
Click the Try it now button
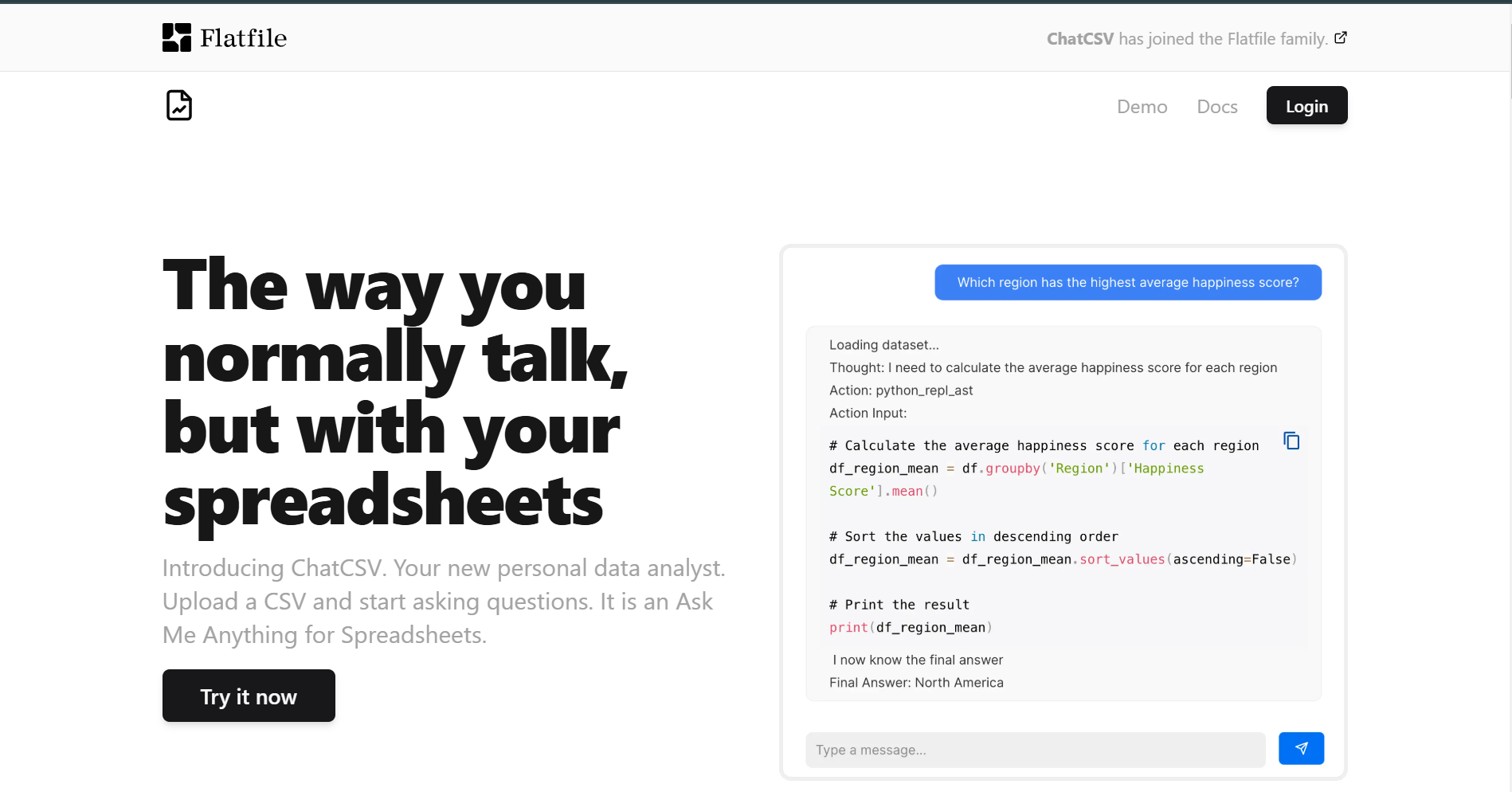pos(249,696)
